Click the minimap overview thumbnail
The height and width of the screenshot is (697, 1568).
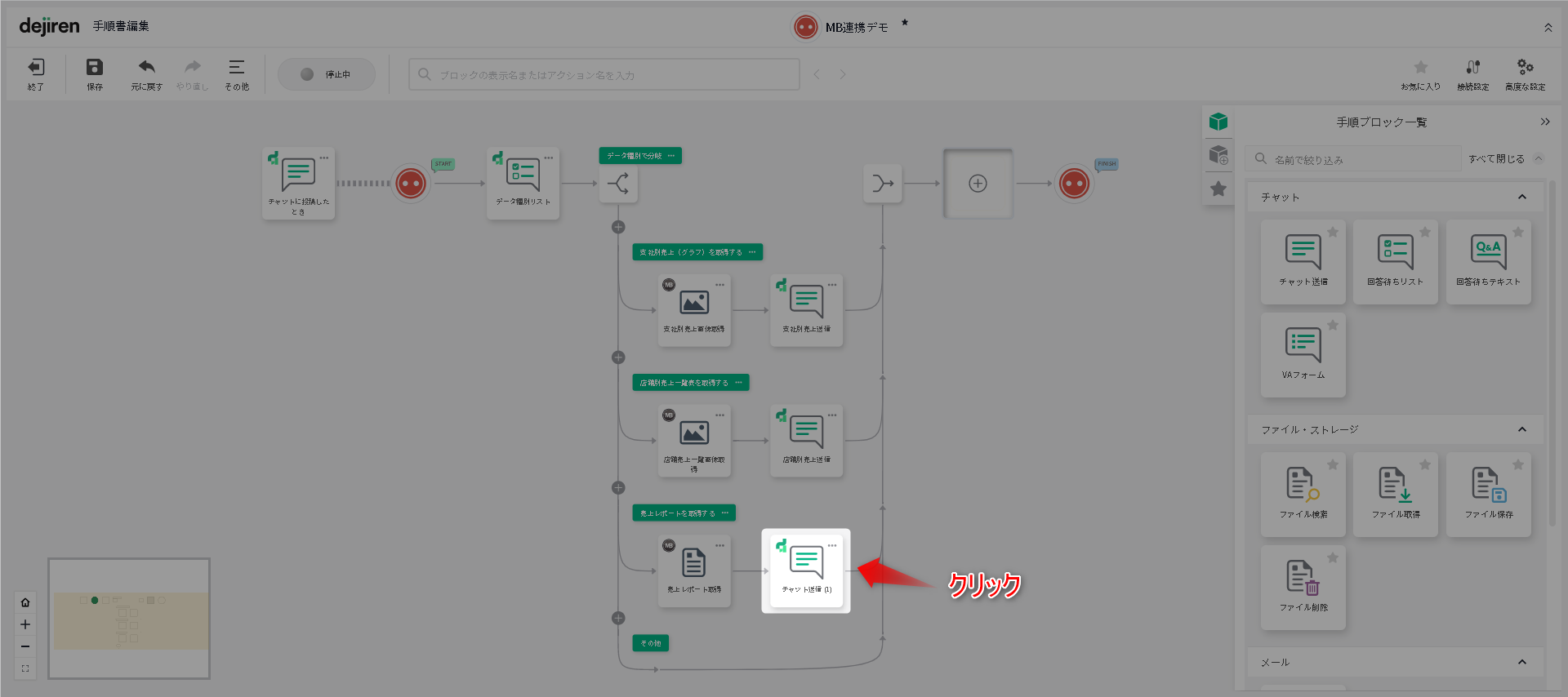(129, 619)
